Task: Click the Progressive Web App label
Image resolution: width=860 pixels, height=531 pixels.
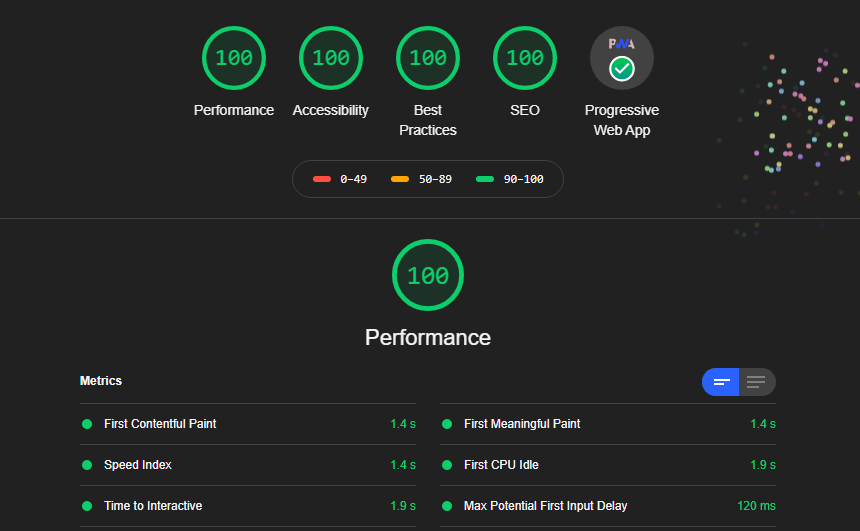Action: 622,120
